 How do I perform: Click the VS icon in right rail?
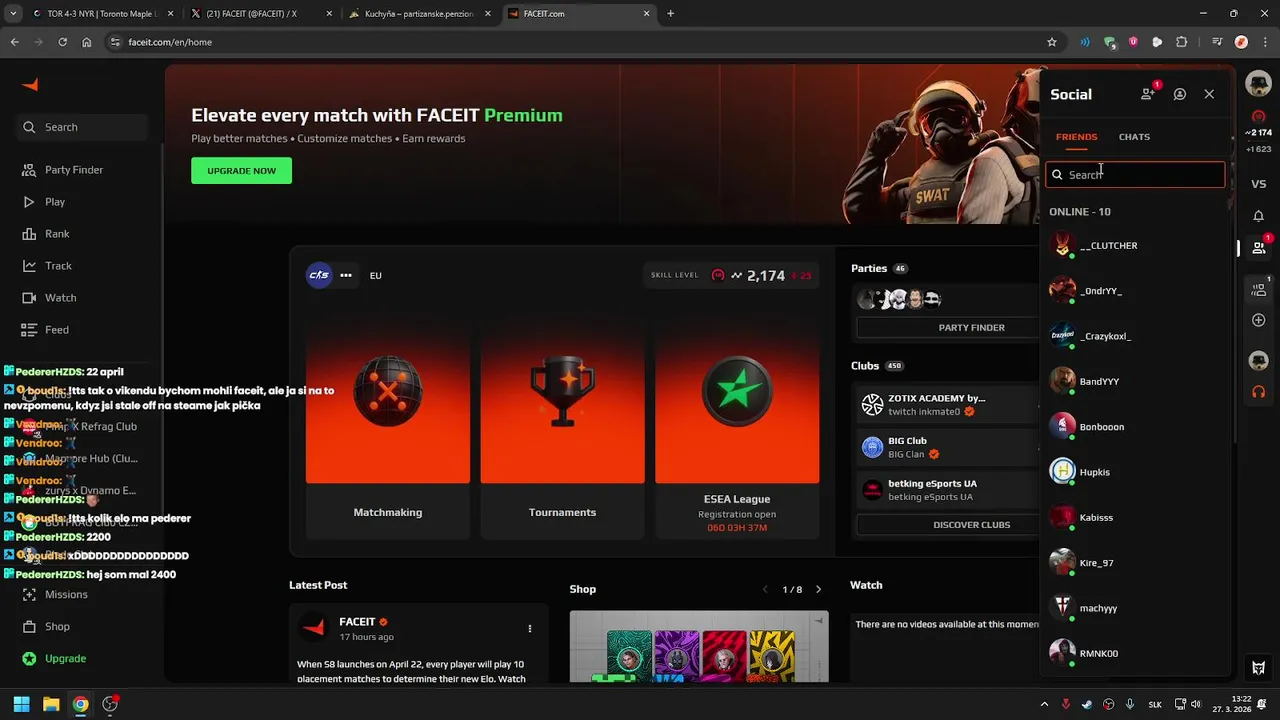pyautogui.click(x=1258, y=184)
